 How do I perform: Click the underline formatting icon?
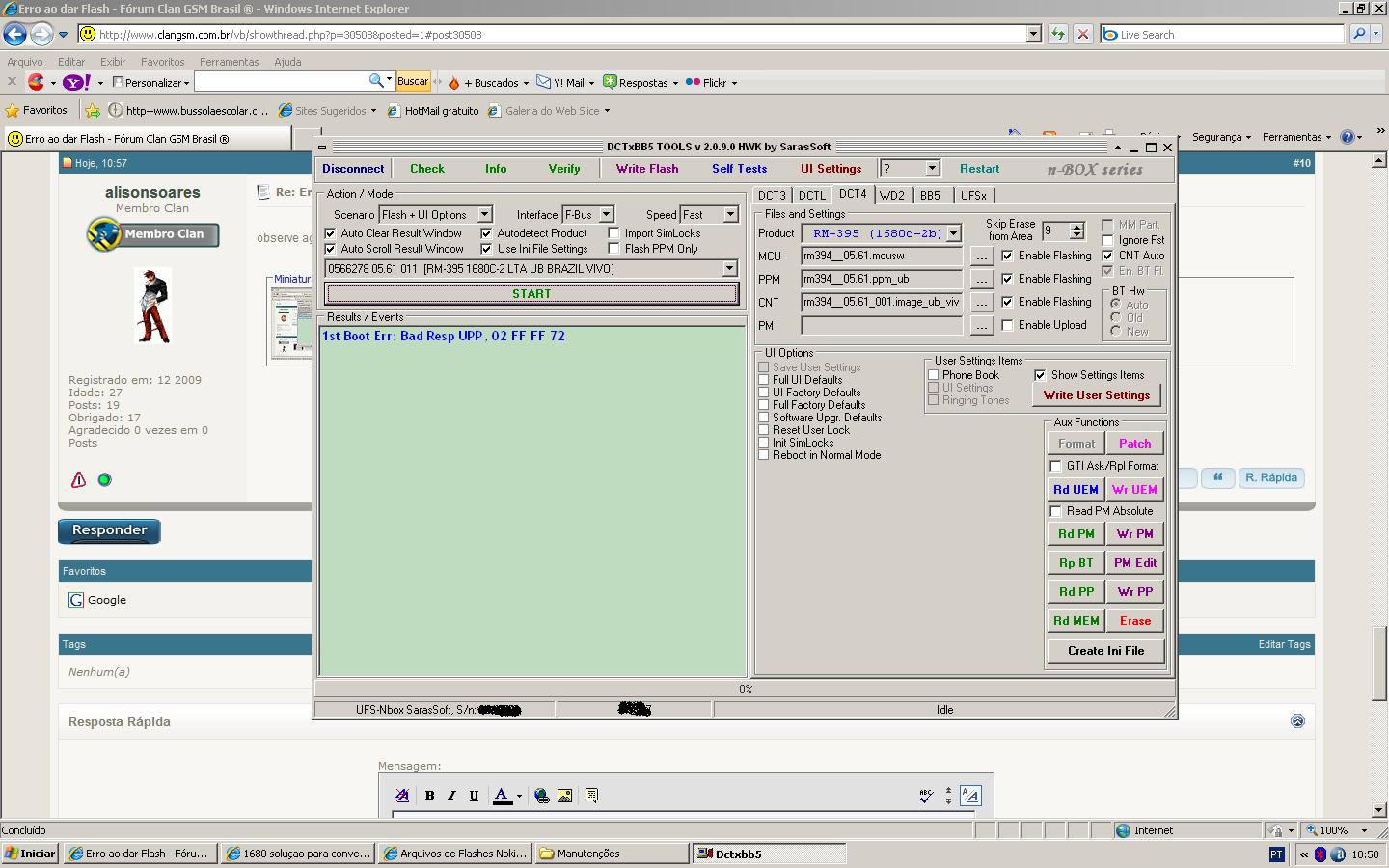coord(474,796)
